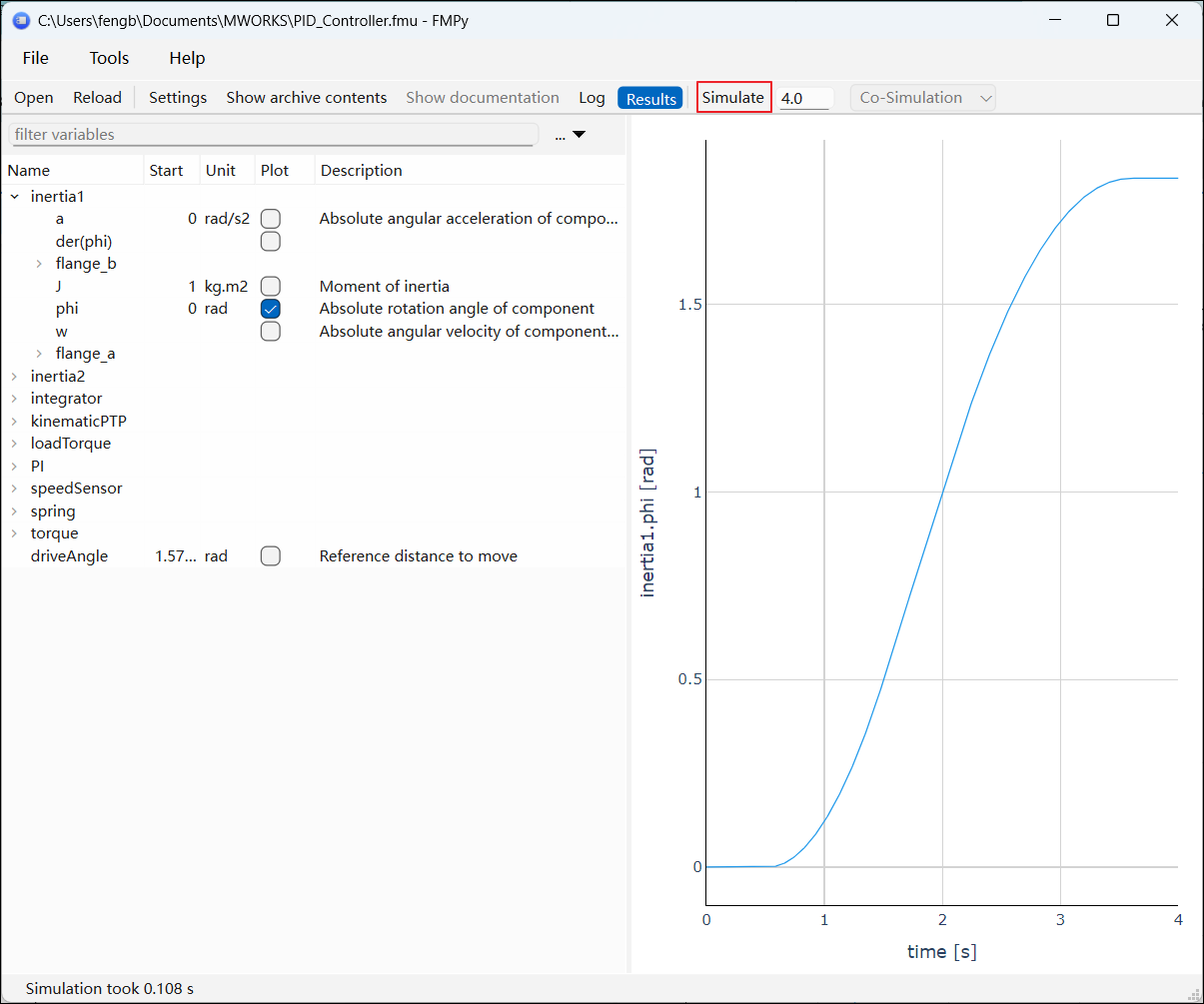Click the filter variables search field
1204x1004 pixels.
pyautogui.click(x=273, y=135)
